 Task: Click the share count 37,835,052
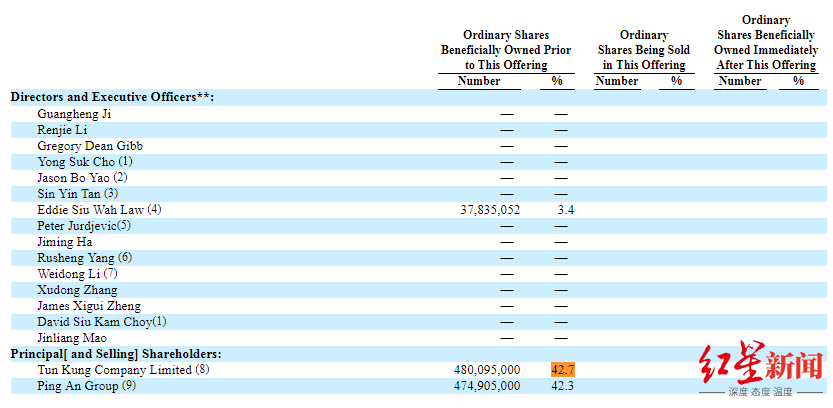click(x=490, y=210)
